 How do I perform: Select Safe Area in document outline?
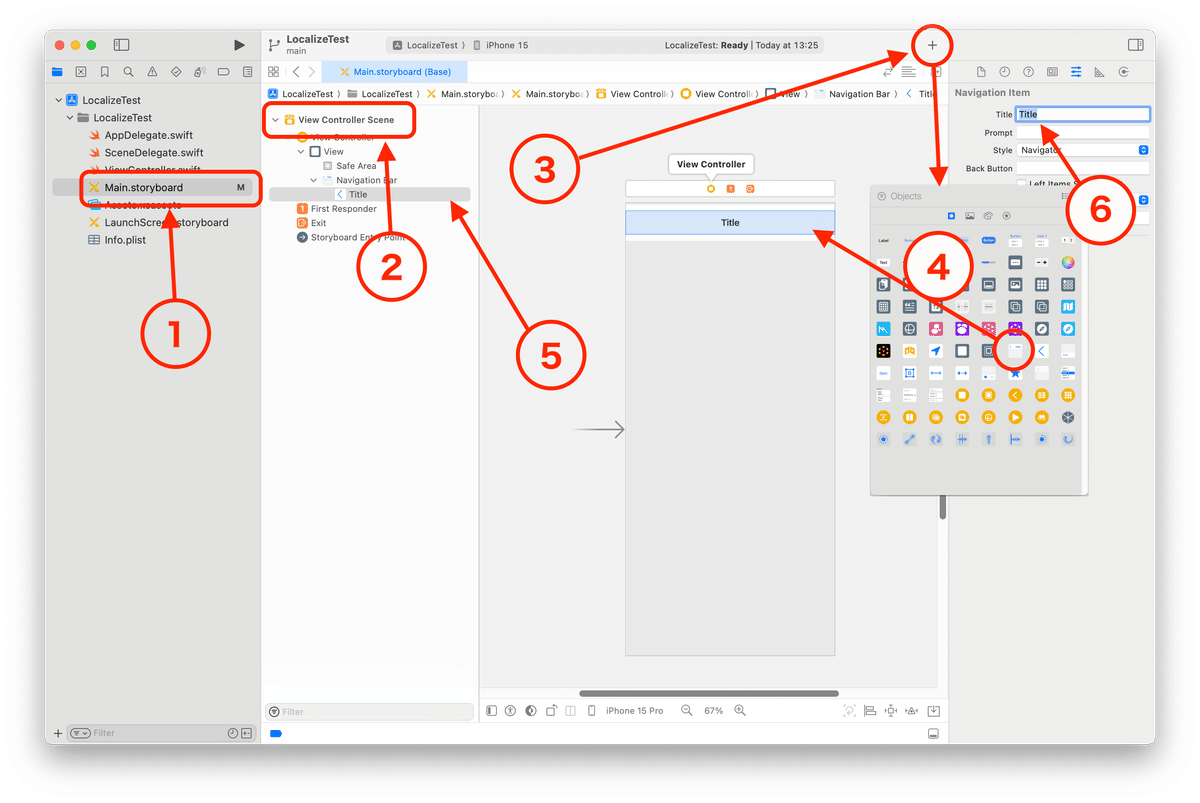[356, 166]
